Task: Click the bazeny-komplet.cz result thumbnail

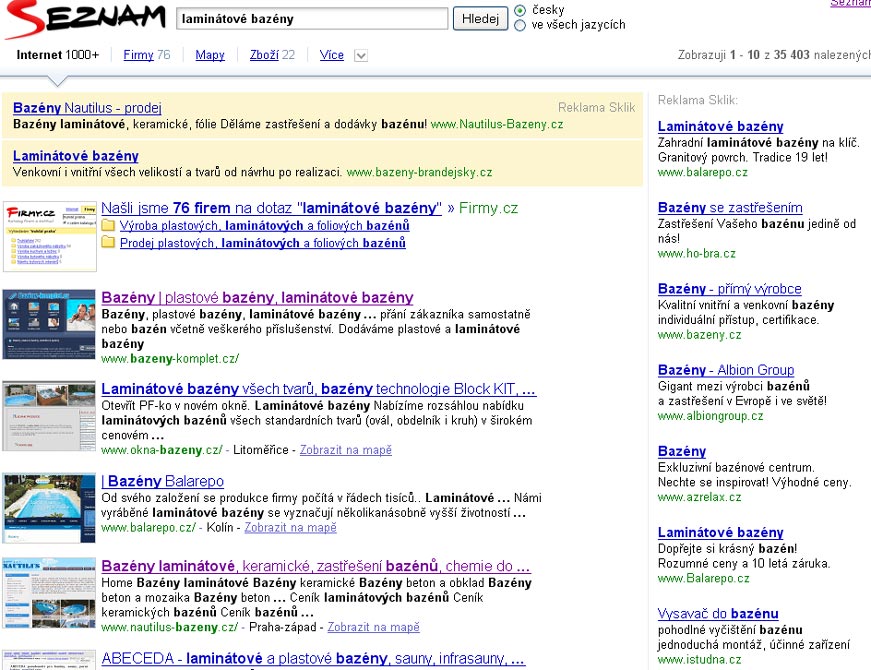Action: point(49,324)
